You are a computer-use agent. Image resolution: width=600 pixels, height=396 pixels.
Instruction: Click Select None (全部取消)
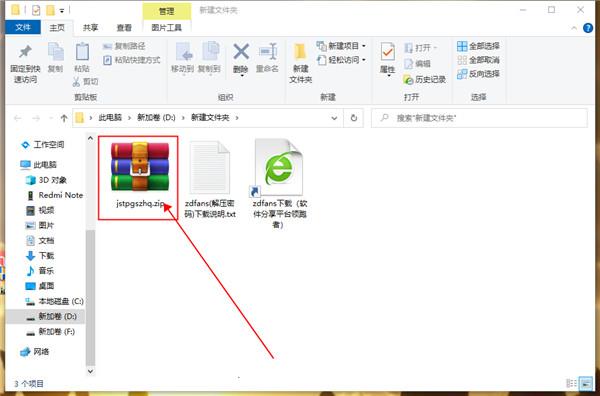coord(478,60)
